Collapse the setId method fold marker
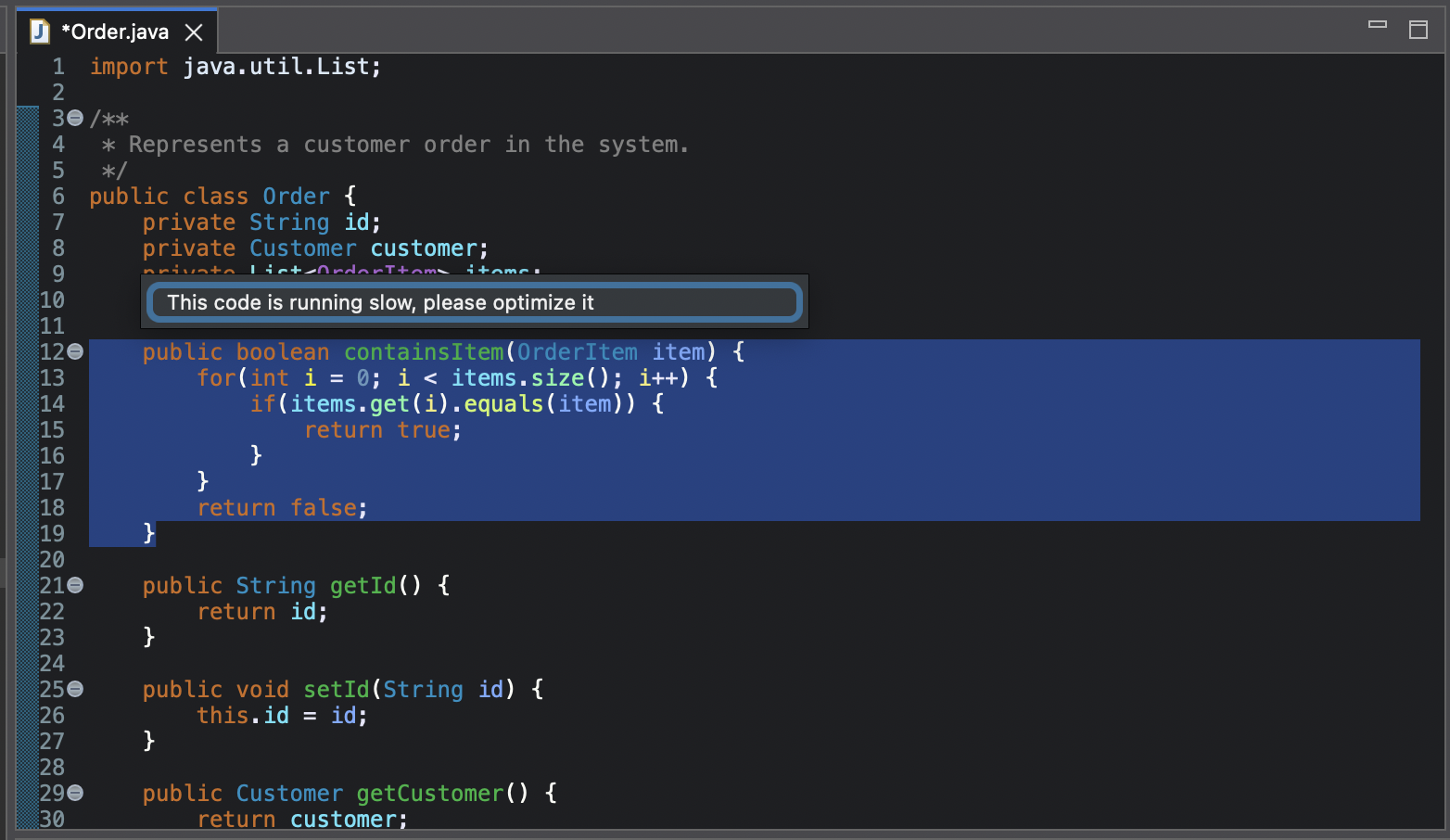Screen dimensions: 1450x840 point(74,689)
